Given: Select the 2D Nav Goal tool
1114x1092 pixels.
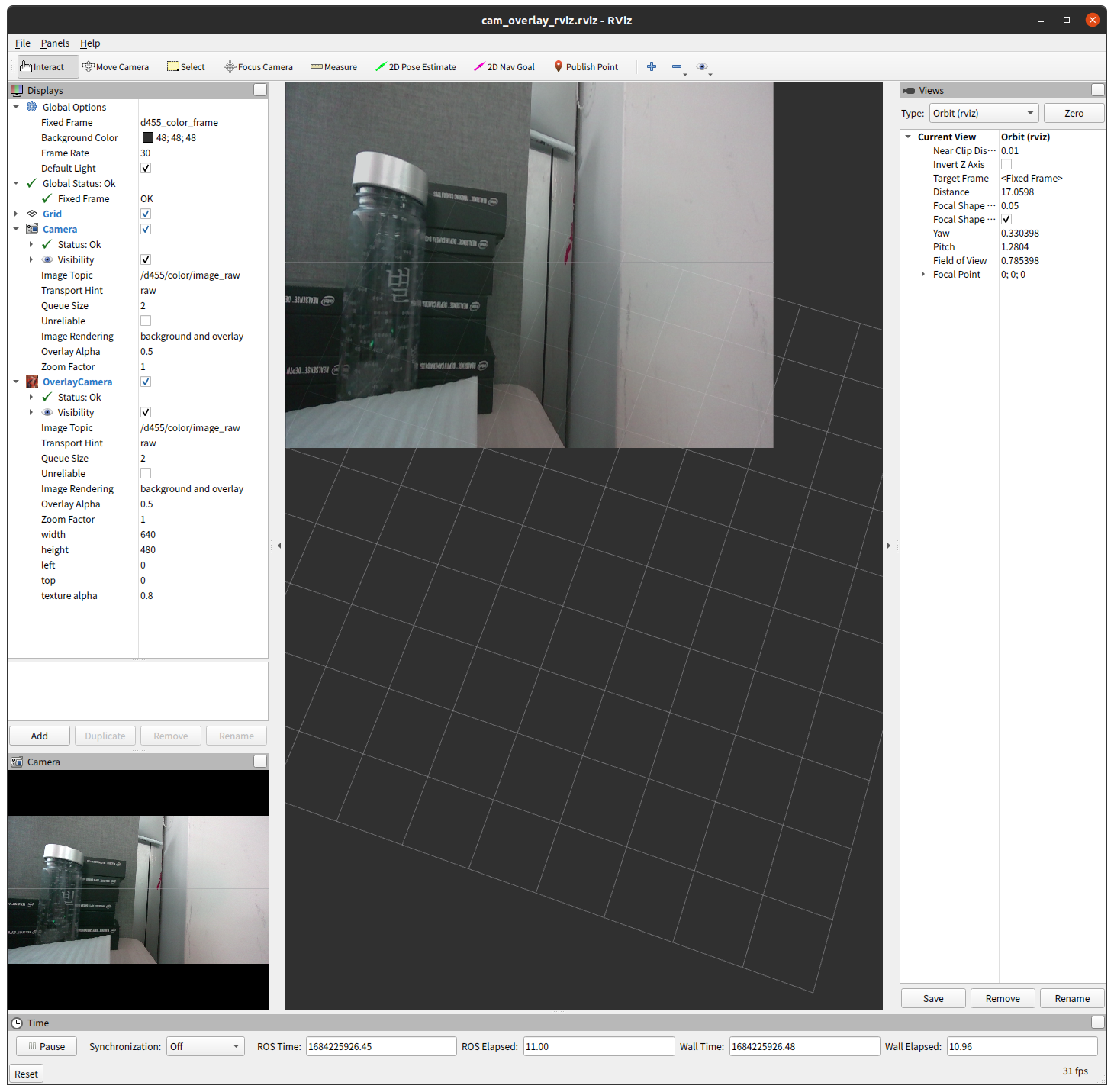Looking at the screenshot, I should coord(504,66).
